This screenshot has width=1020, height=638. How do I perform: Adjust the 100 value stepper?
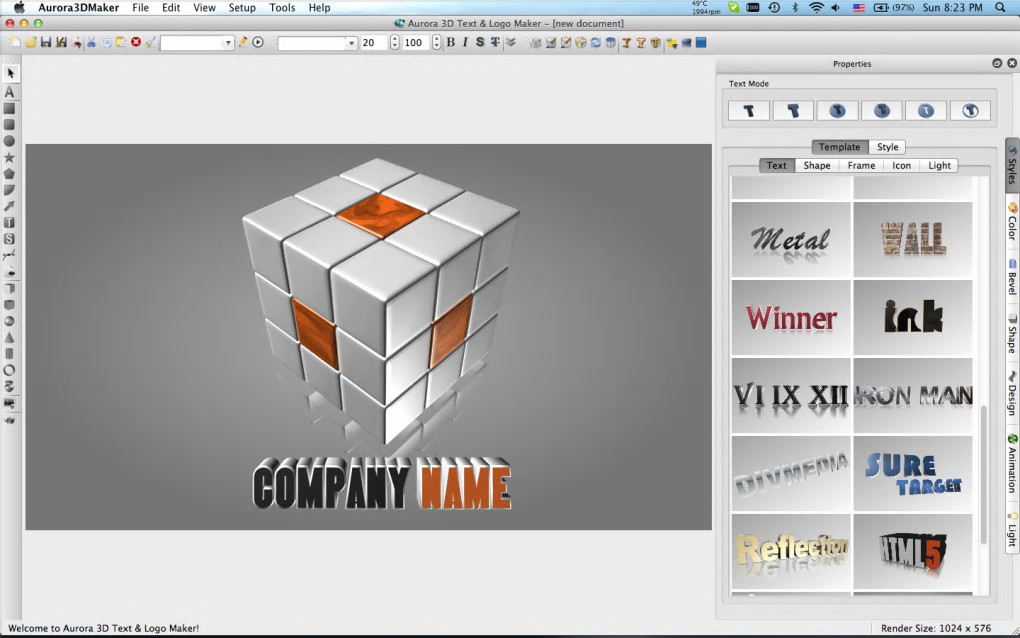tap(436, 43)
